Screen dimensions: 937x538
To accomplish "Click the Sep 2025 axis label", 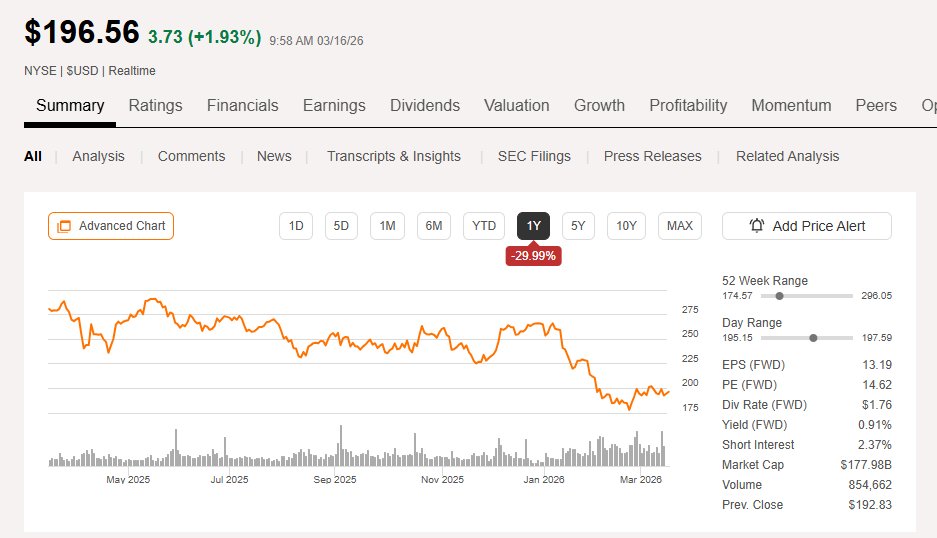I will [x=335, y=479].
